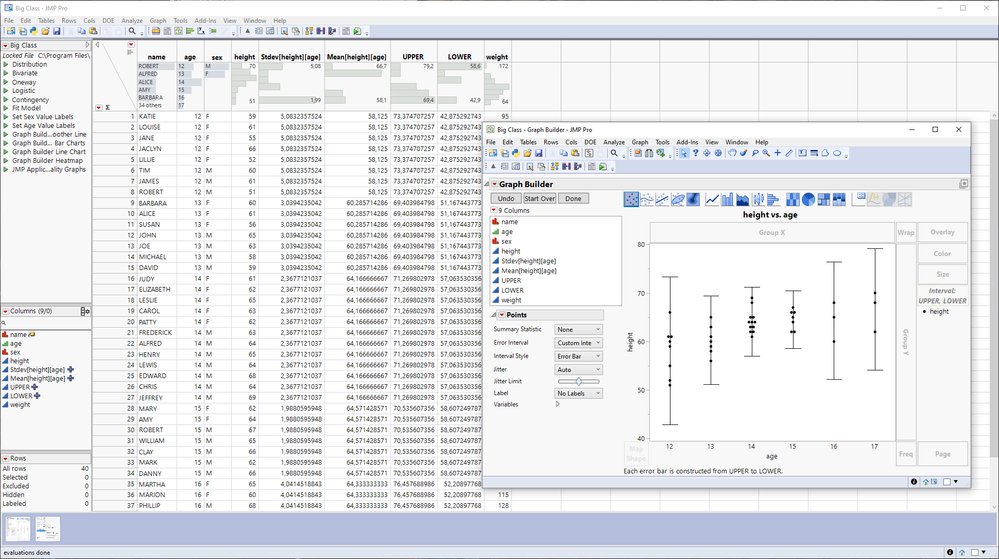Open Columns (9/0) red triangle menu
The image size is (999, 559).
[x=5, y=311]
